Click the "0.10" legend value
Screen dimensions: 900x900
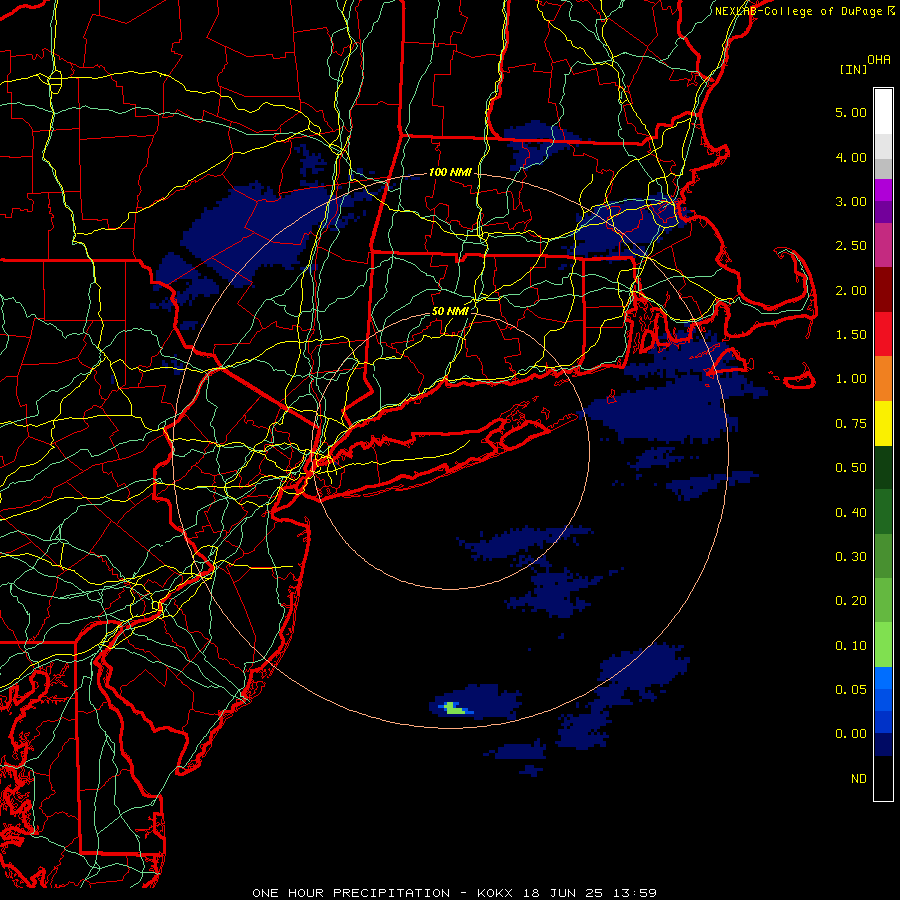coord(851,646)
